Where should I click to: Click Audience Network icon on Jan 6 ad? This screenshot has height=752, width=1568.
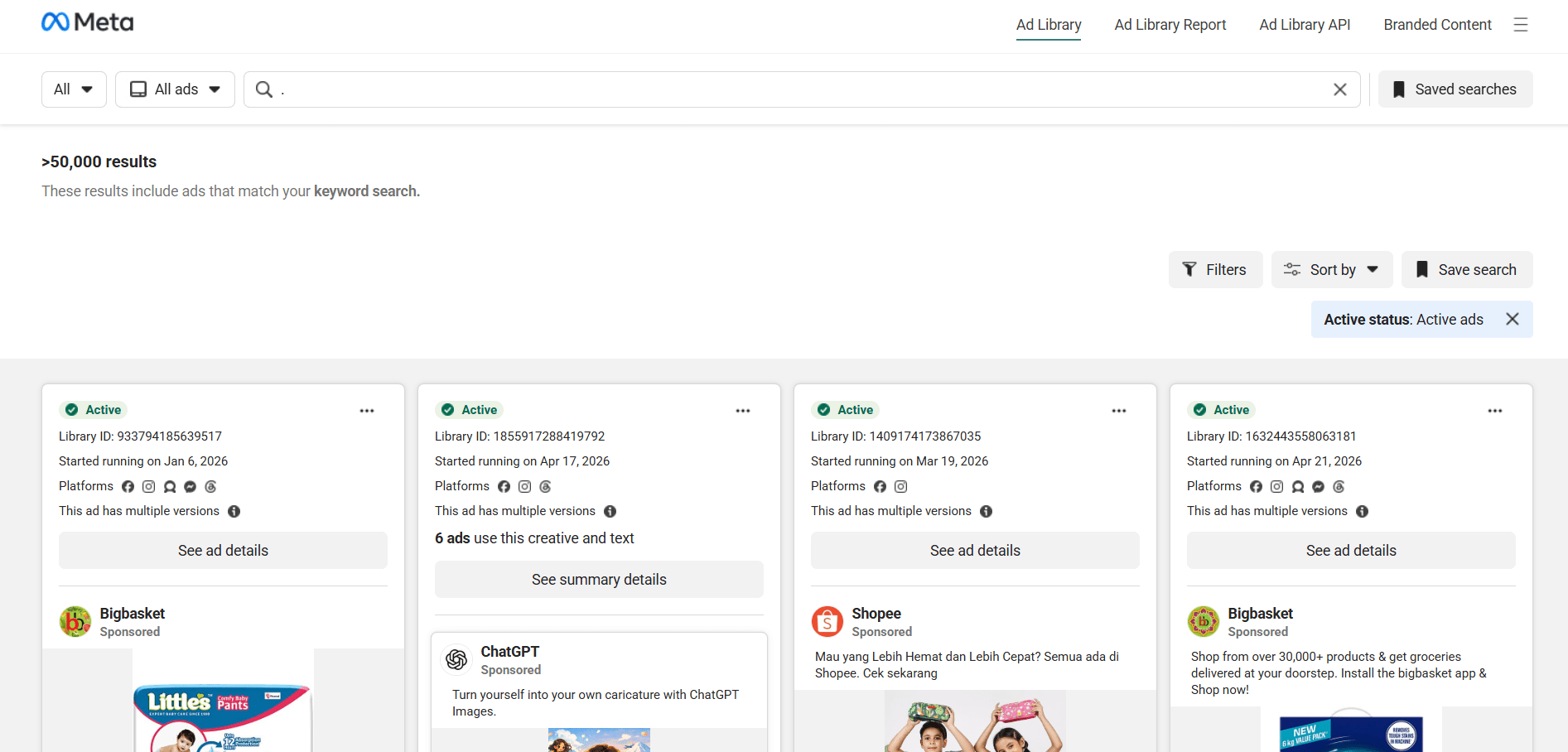click(170, 487)
